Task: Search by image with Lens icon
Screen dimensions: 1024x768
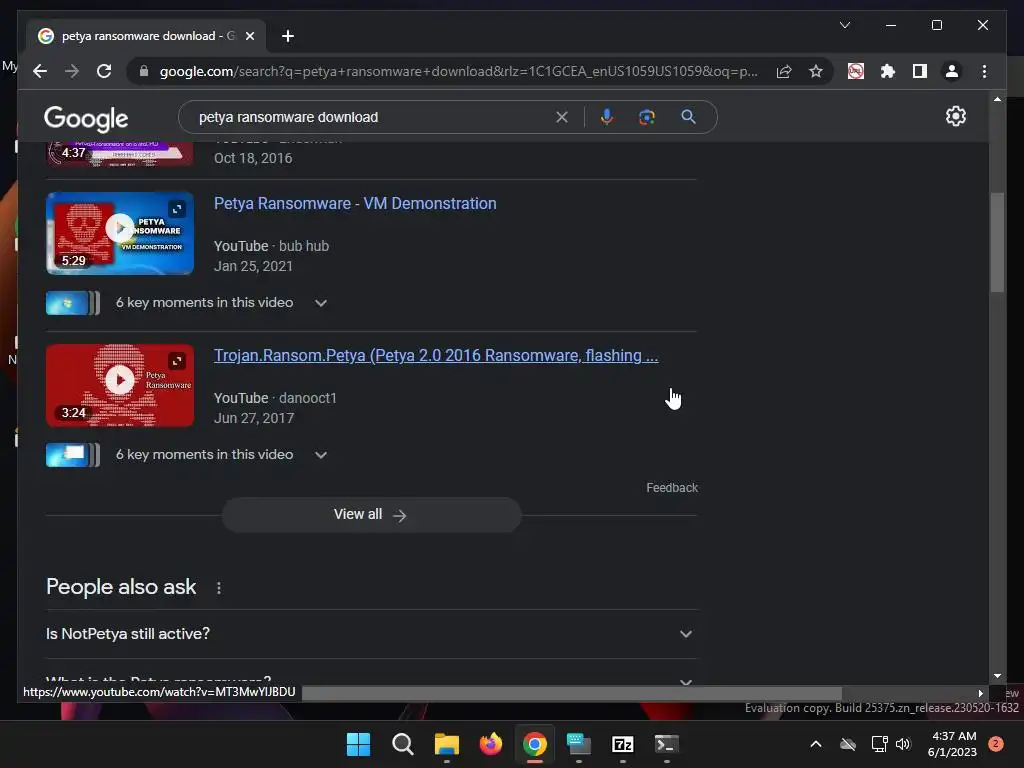Action: click(647, 117)
